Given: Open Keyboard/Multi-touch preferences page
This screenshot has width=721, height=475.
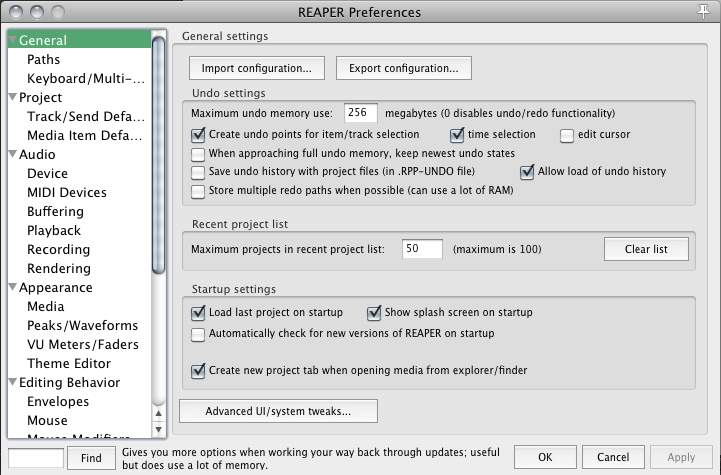Looking at the screenshot, I should coord(86,79).
